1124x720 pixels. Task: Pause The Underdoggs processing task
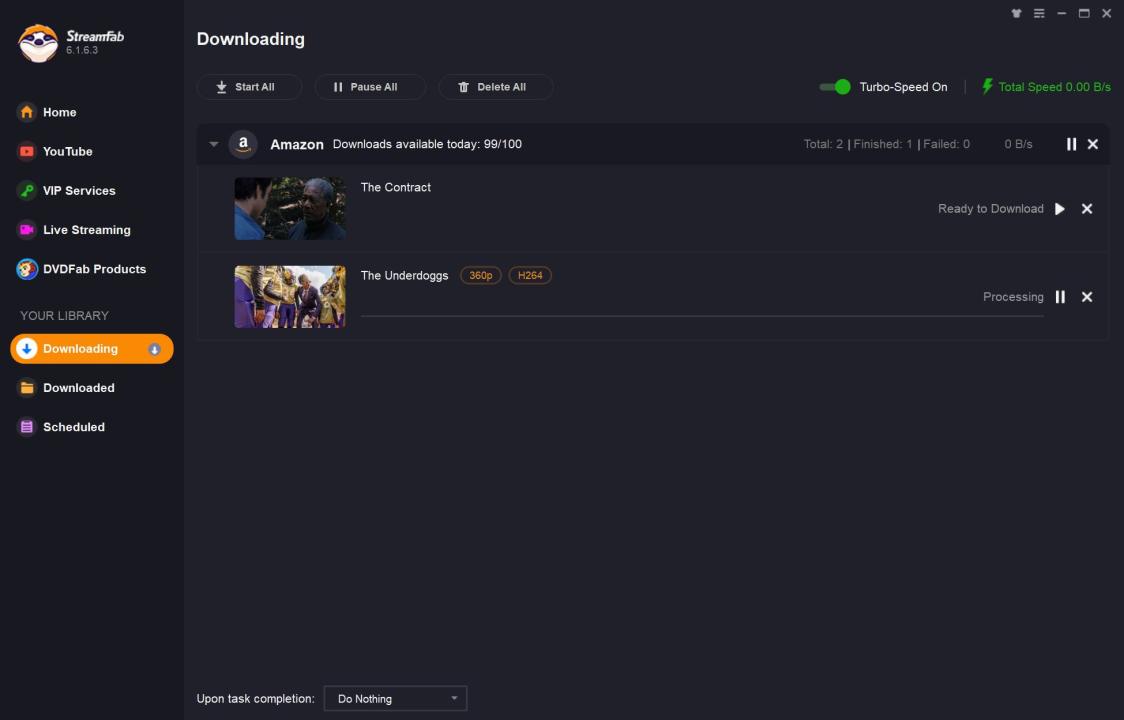pos(1060,297)
